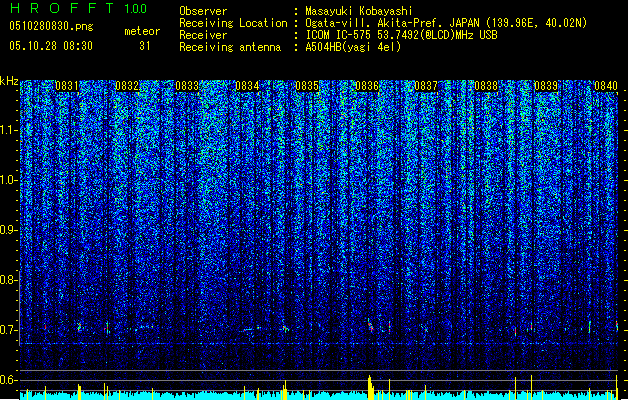This screenshot has height=400, width=629.
Task: Click the meteor label in header
Action: click(142, 31)
